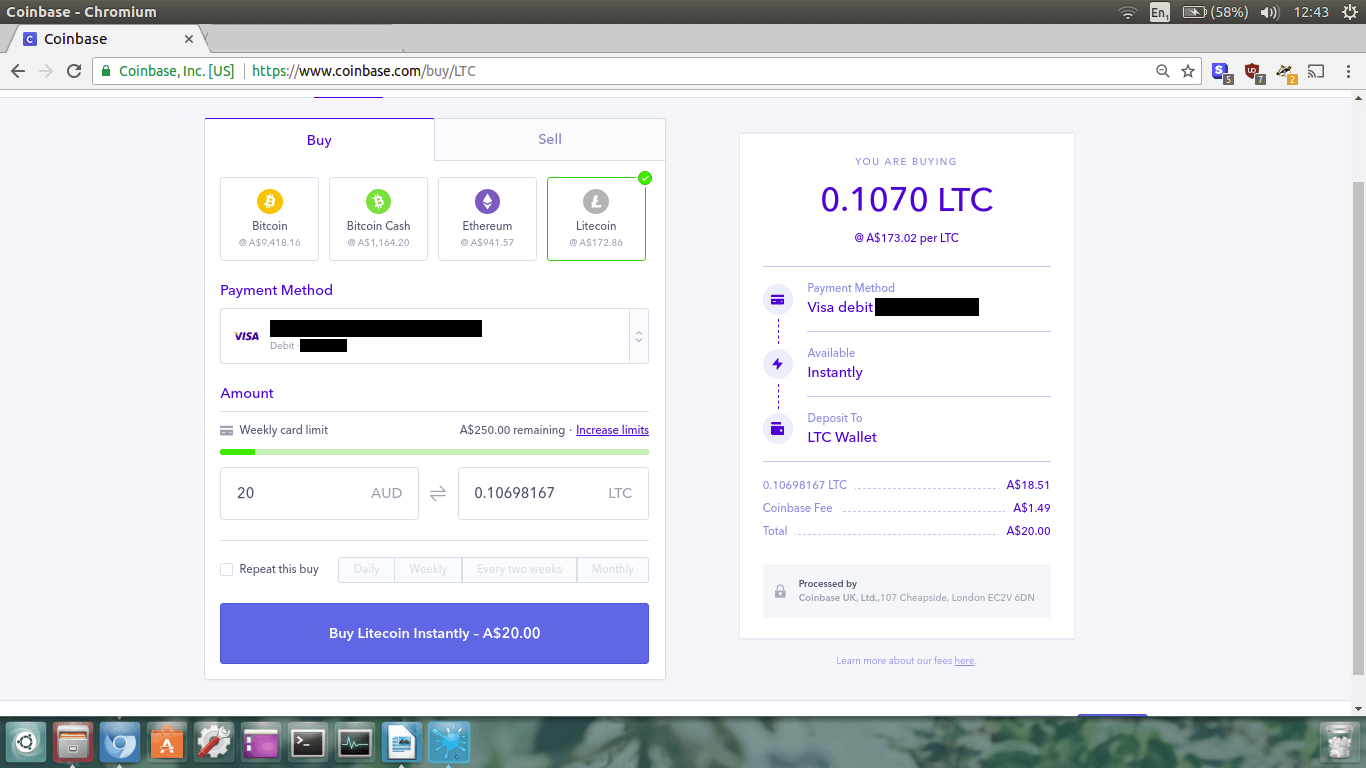Open the uBlock Origin extension icon
Viewport: 1366px width, 768px height.
coord(1253,72)
